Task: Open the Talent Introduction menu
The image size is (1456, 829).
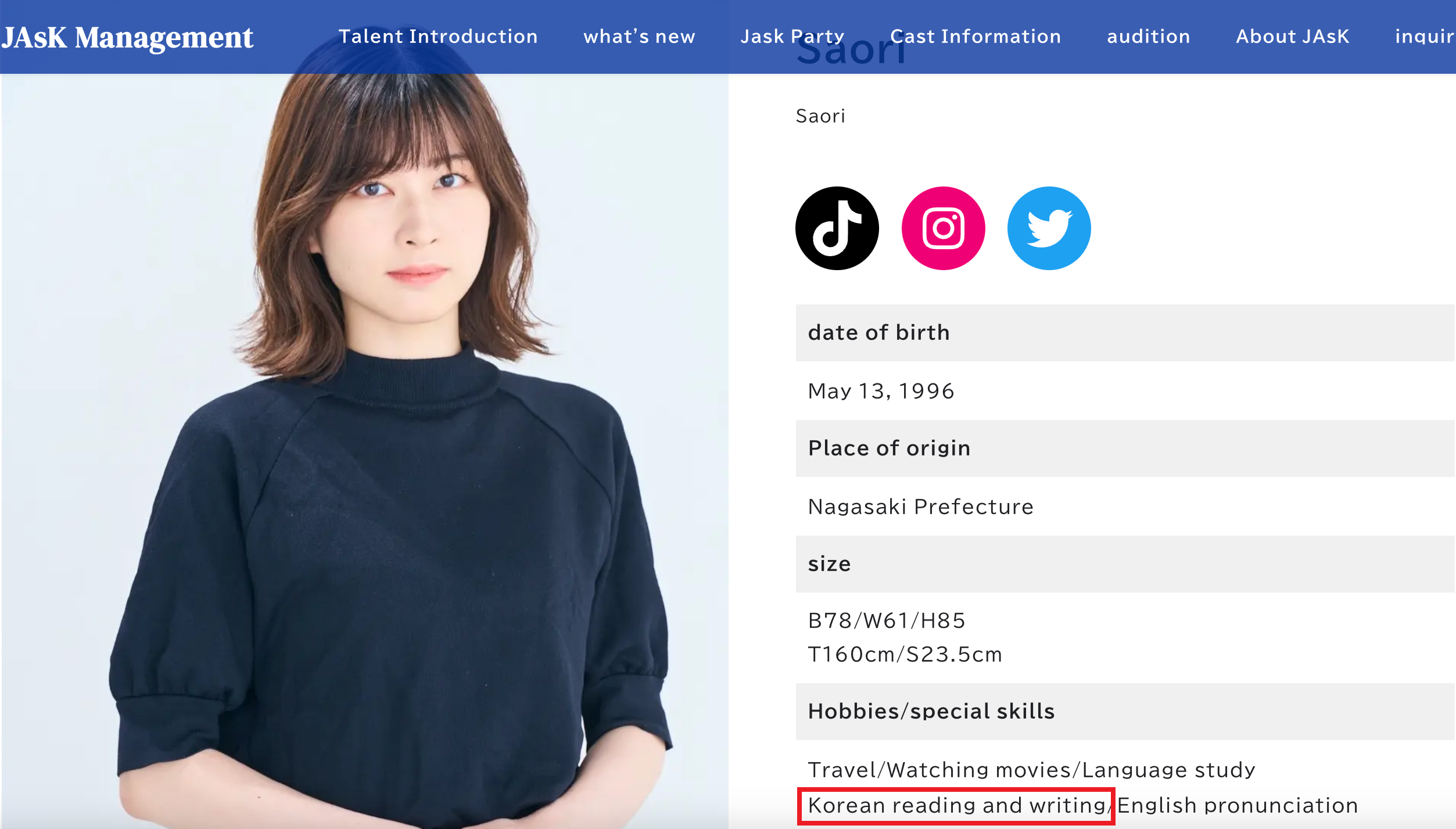Action: click(438, 37)
